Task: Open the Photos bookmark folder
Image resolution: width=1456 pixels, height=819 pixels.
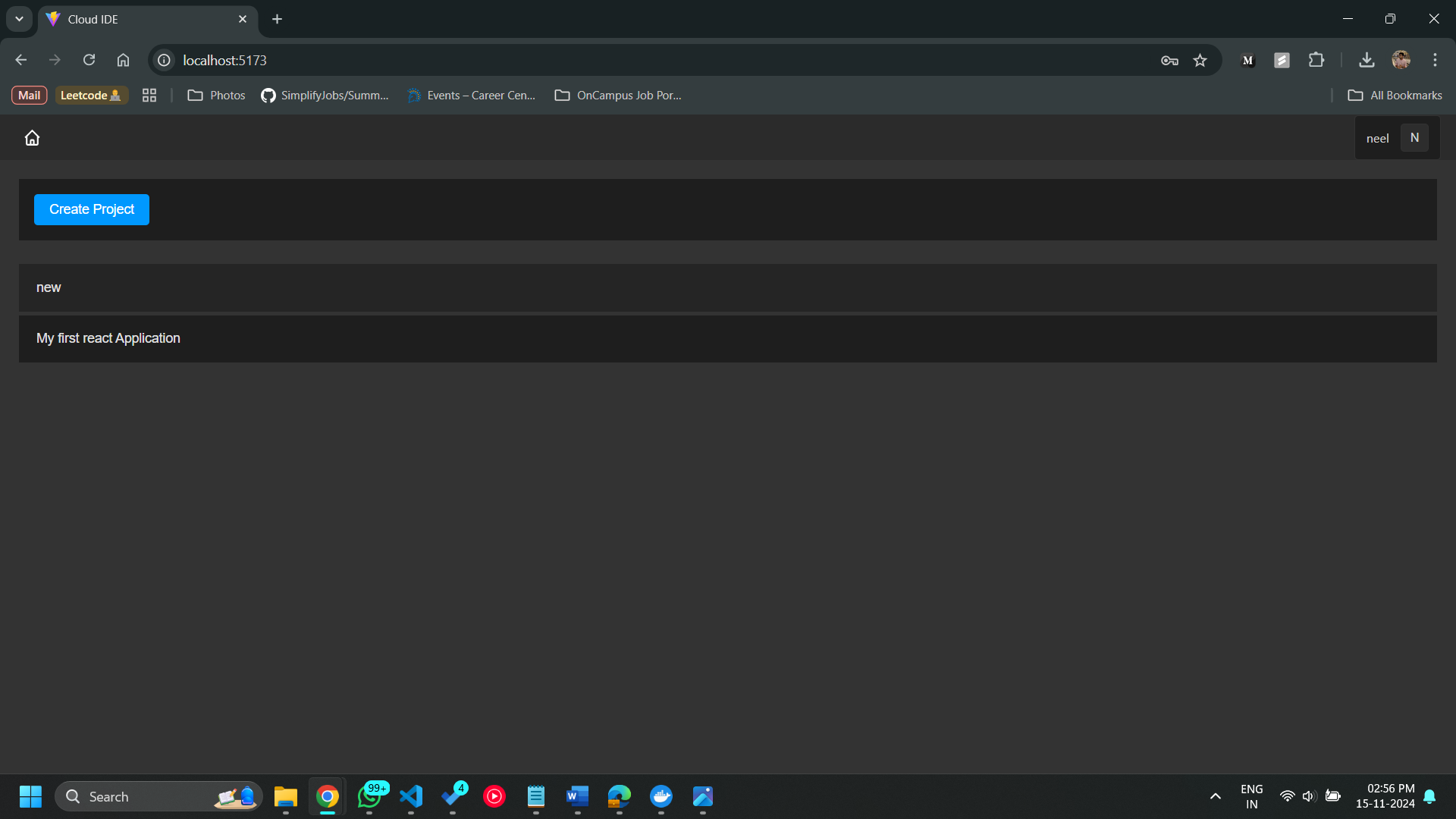Action: (x=216, y=96)
